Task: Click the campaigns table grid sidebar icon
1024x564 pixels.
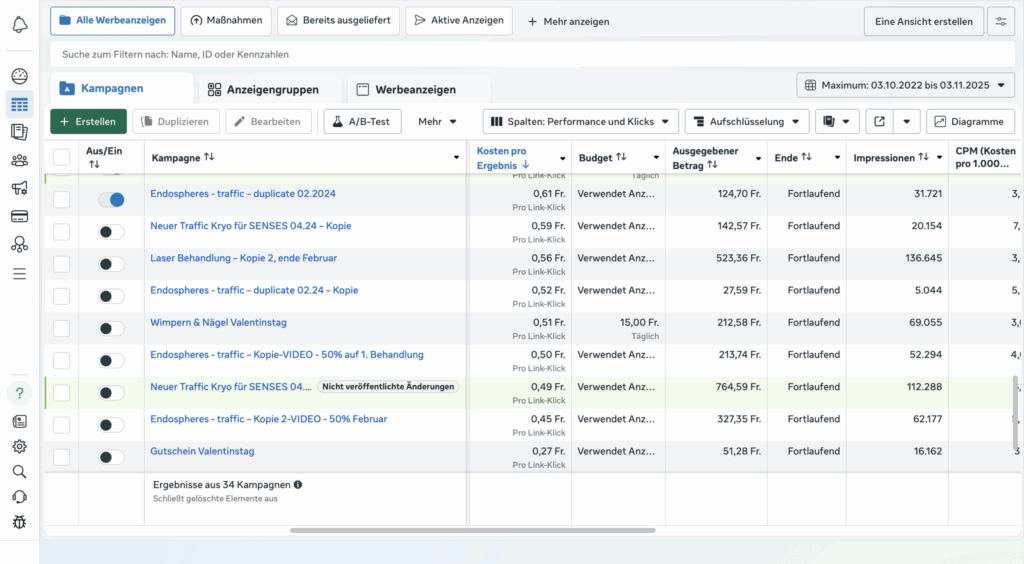Action: pos(19,104)
